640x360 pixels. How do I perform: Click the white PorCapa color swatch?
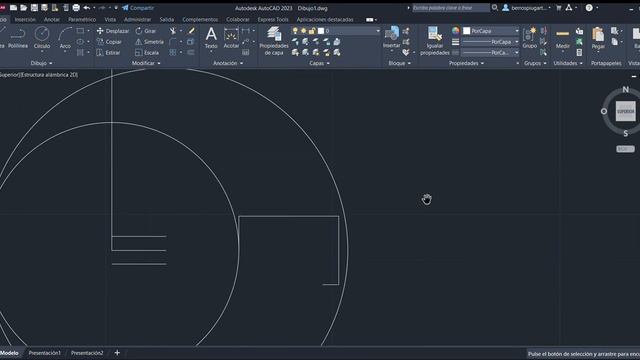point(467,31)
